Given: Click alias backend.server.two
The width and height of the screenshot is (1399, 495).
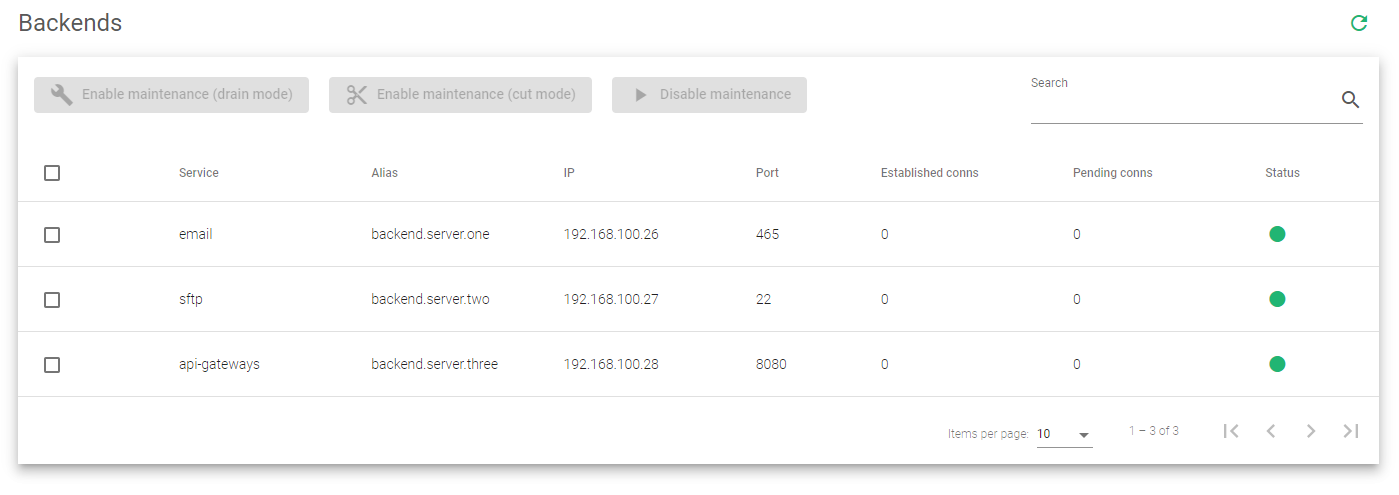Looking at the screenshot, I should pos(430,299).
